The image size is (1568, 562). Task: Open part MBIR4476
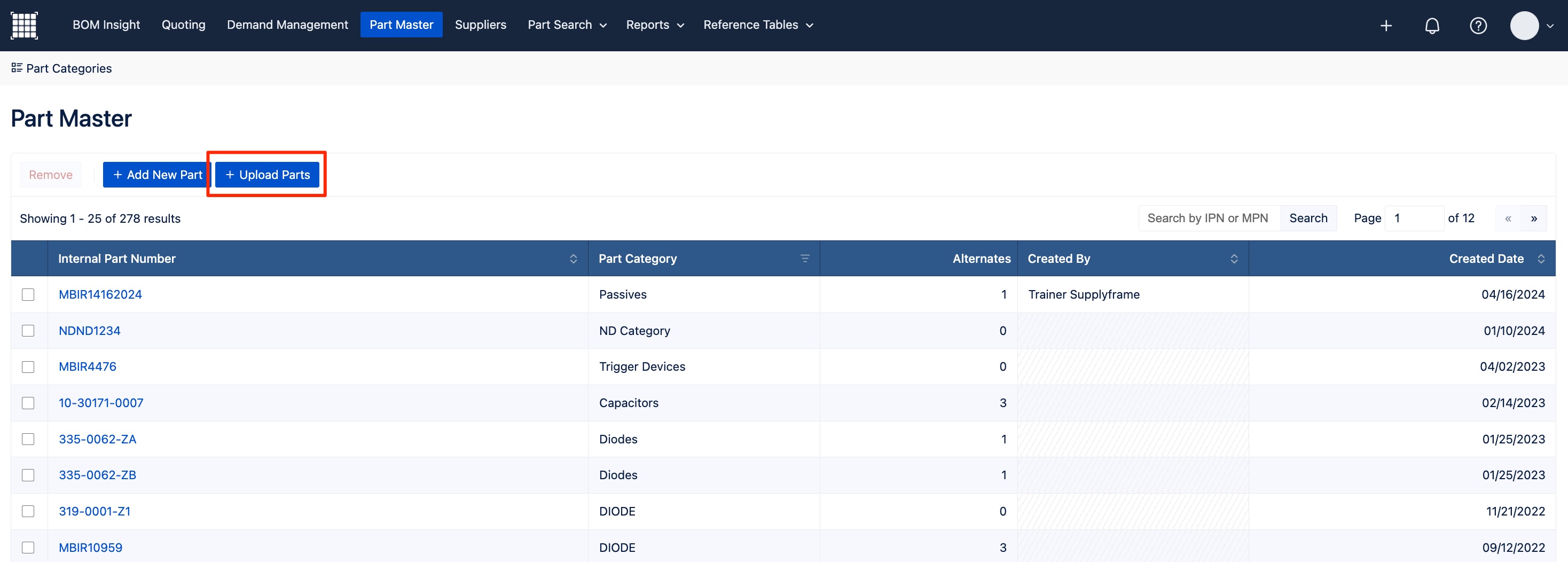pos(87,366)
